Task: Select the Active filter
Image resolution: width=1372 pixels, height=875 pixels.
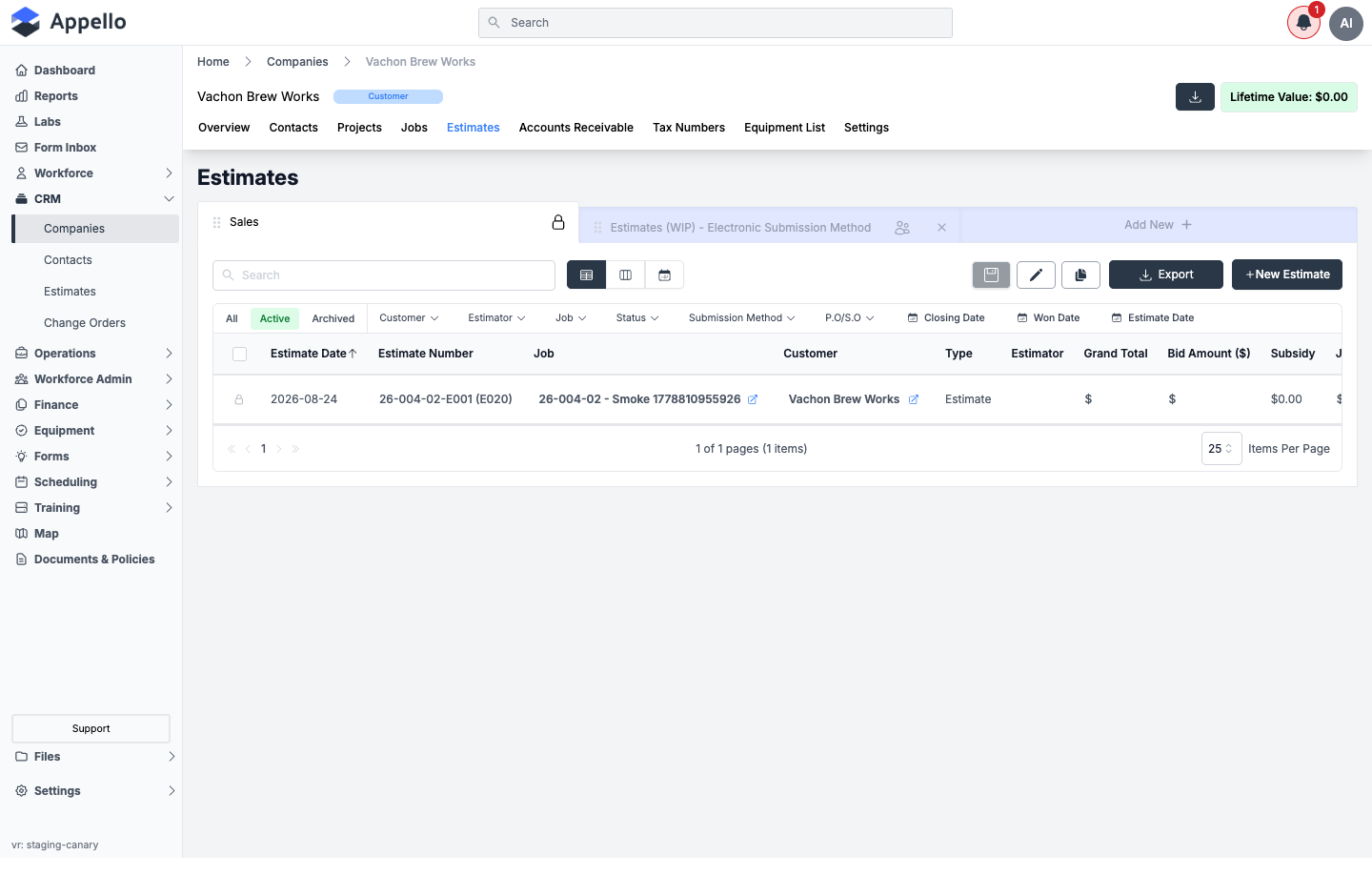Action: click(274, 318)
